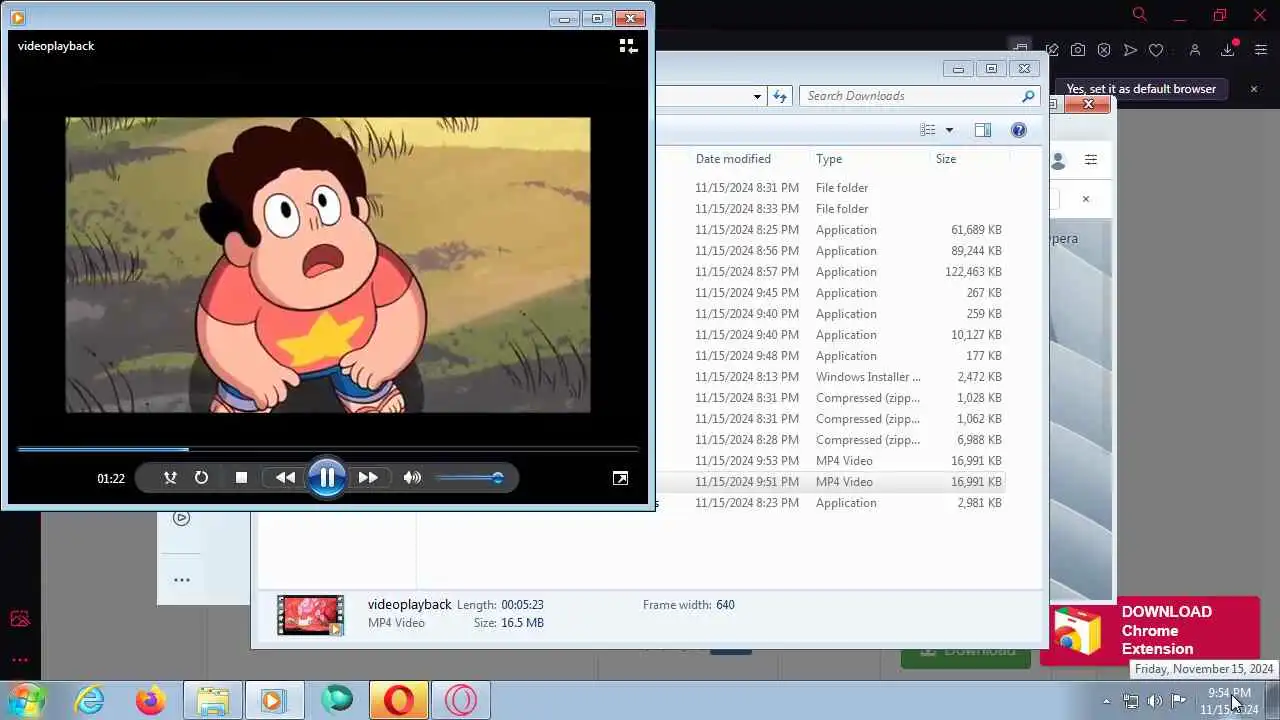Sort files by Date modified column
The height and width of the screenshot is (720, 1280).
(733, 159)
